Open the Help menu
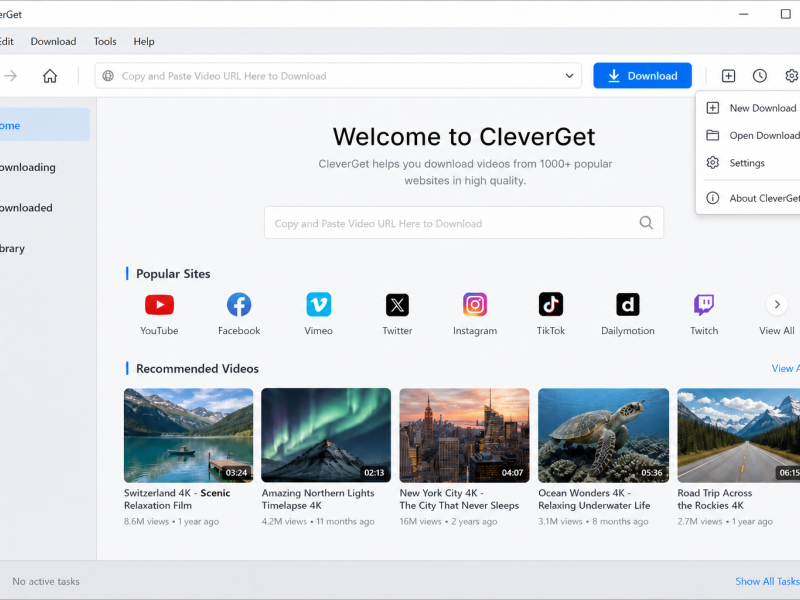800x600 pixels. (x=144, y=41)
